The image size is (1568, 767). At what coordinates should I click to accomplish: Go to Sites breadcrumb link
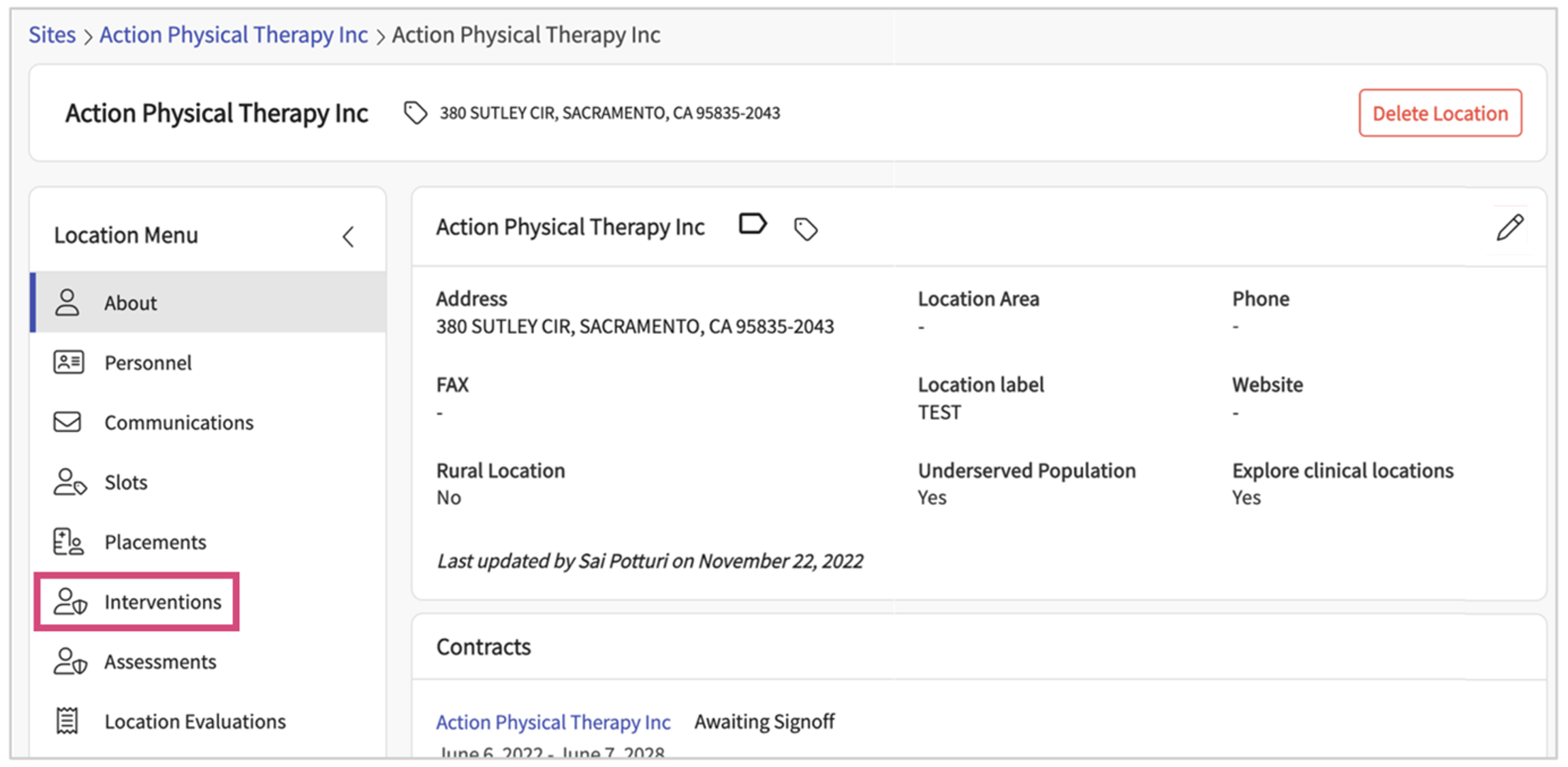coord(52,35)
